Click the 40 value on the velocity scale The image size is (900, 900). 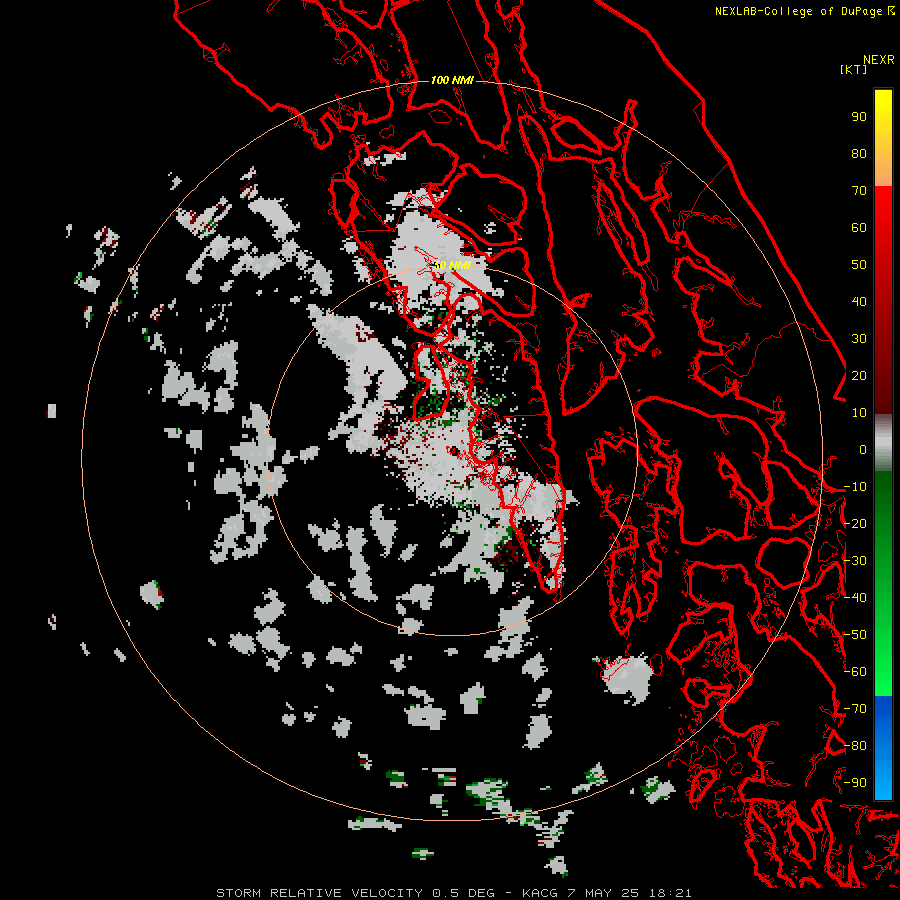[x=859, y=301]
